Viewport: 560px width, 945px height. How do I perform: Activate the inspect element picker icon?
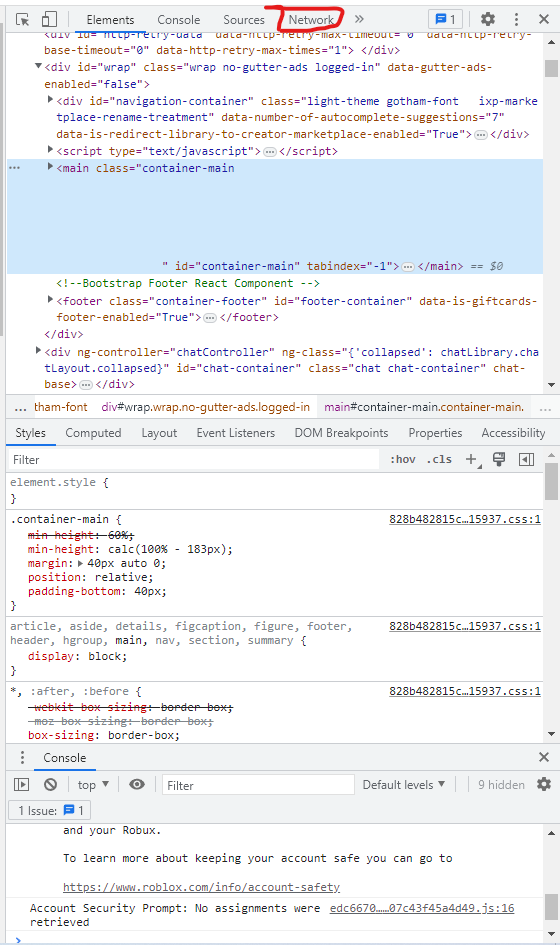[x=22, y=19]
